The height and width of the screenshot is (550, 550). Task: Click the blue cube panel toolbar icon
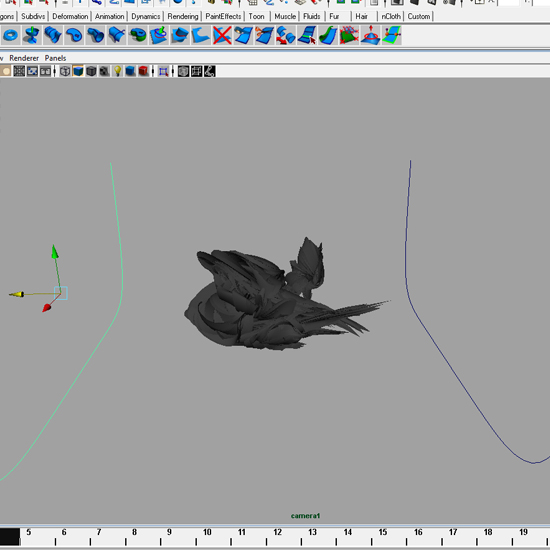pos(130,71)
